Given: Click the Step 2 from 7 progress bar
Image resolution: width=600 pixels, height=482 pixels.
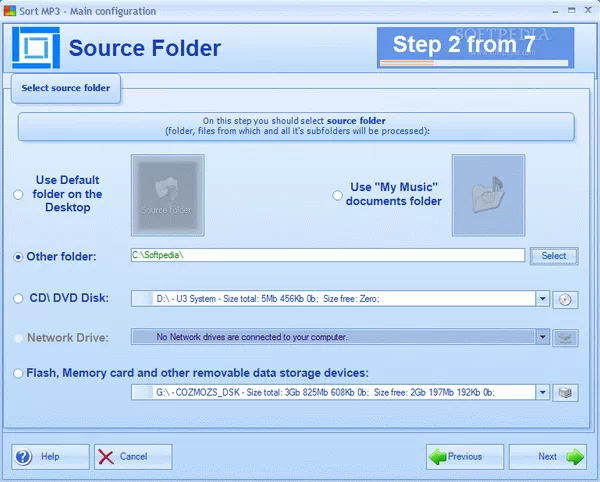Looking at the screenshot, I should 474,63.
